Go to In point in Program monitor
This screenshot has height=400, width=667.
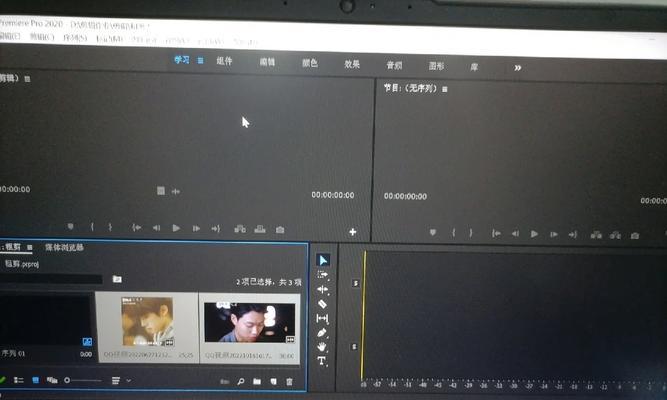pyautogui.click(x=496, y=234)
